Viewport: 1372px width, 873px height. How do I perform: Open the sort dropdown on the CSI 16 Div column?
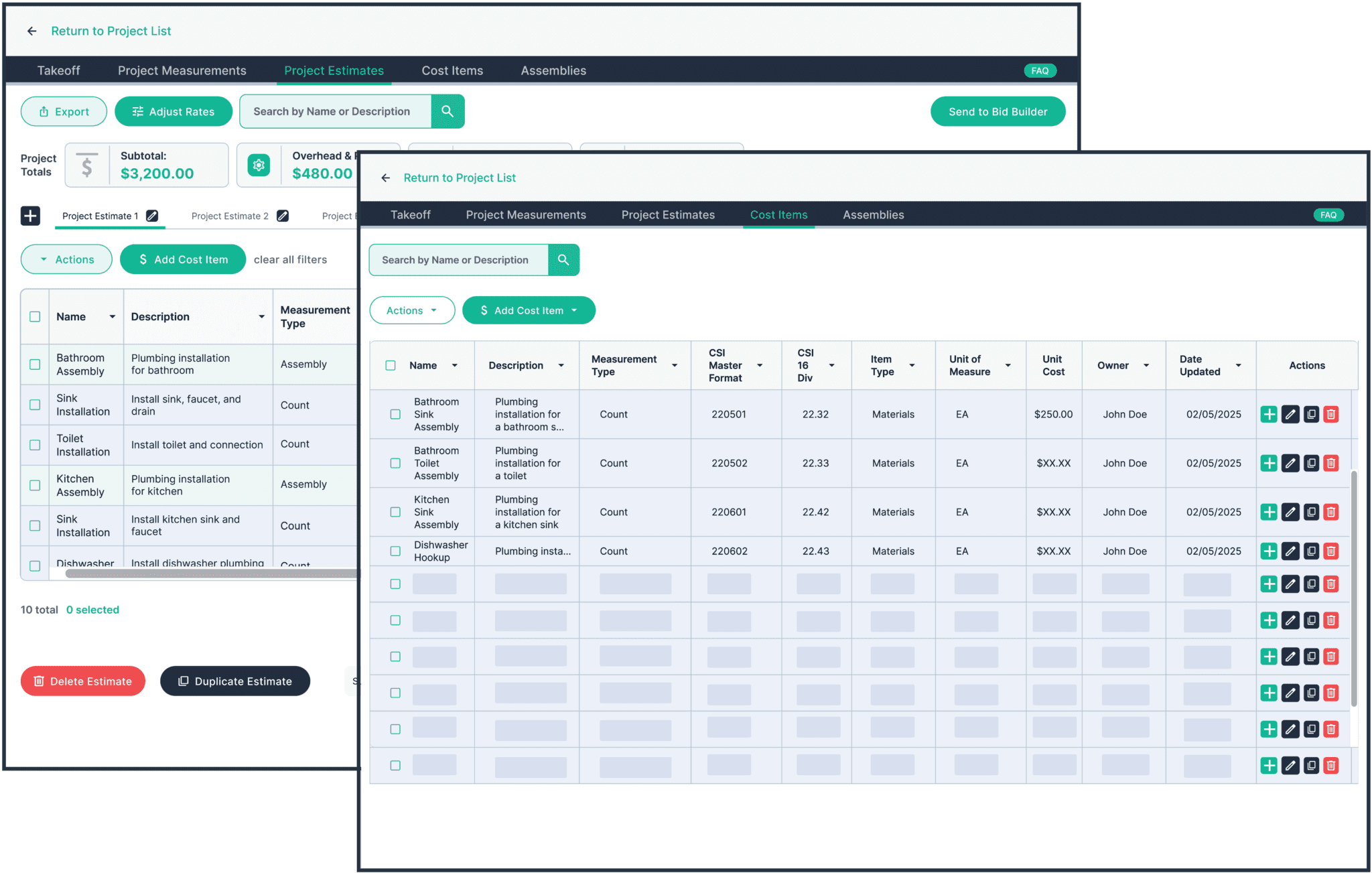pos(831,366)
